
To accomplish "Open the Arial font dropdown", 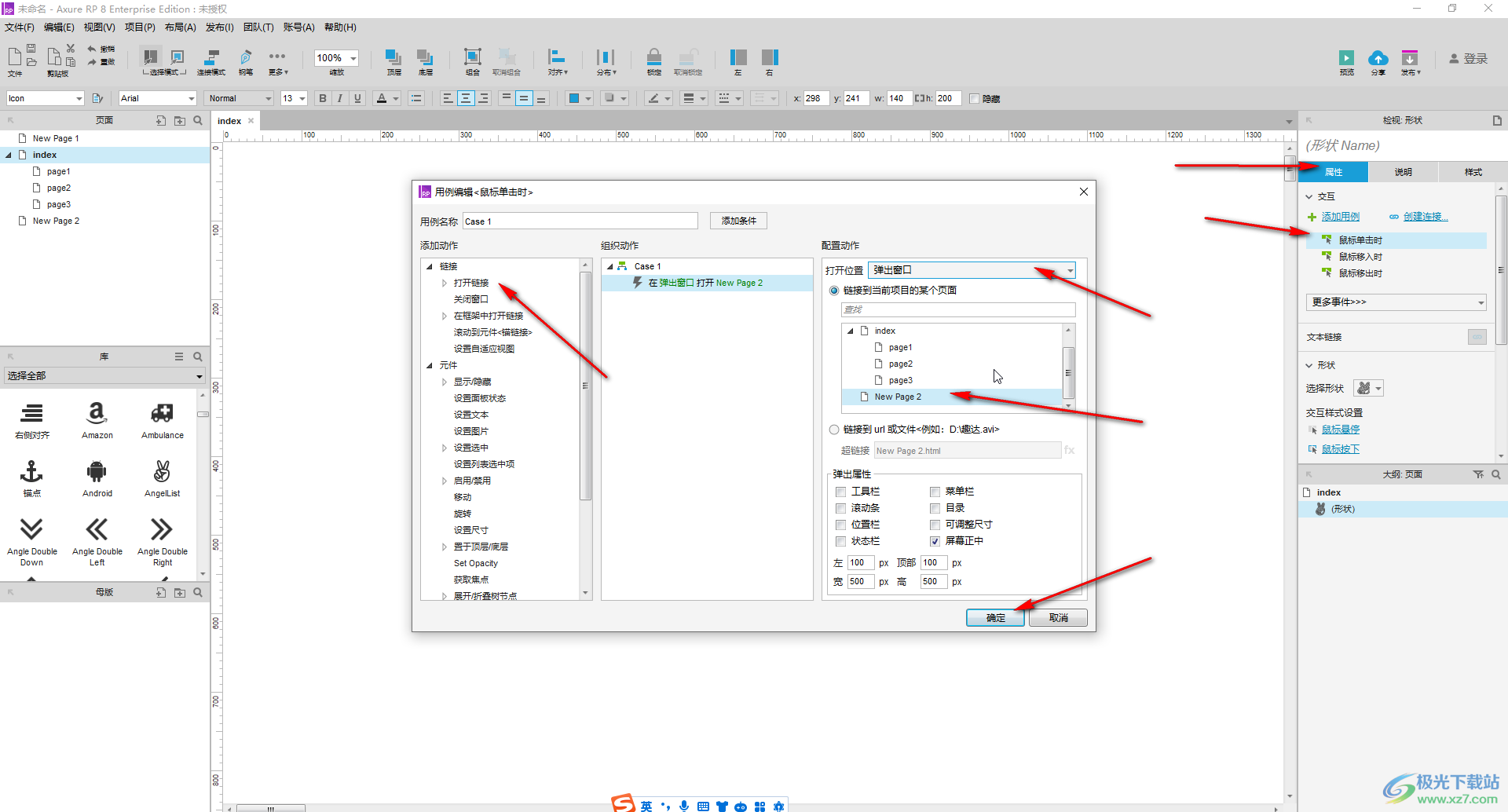I will (158, 98).
